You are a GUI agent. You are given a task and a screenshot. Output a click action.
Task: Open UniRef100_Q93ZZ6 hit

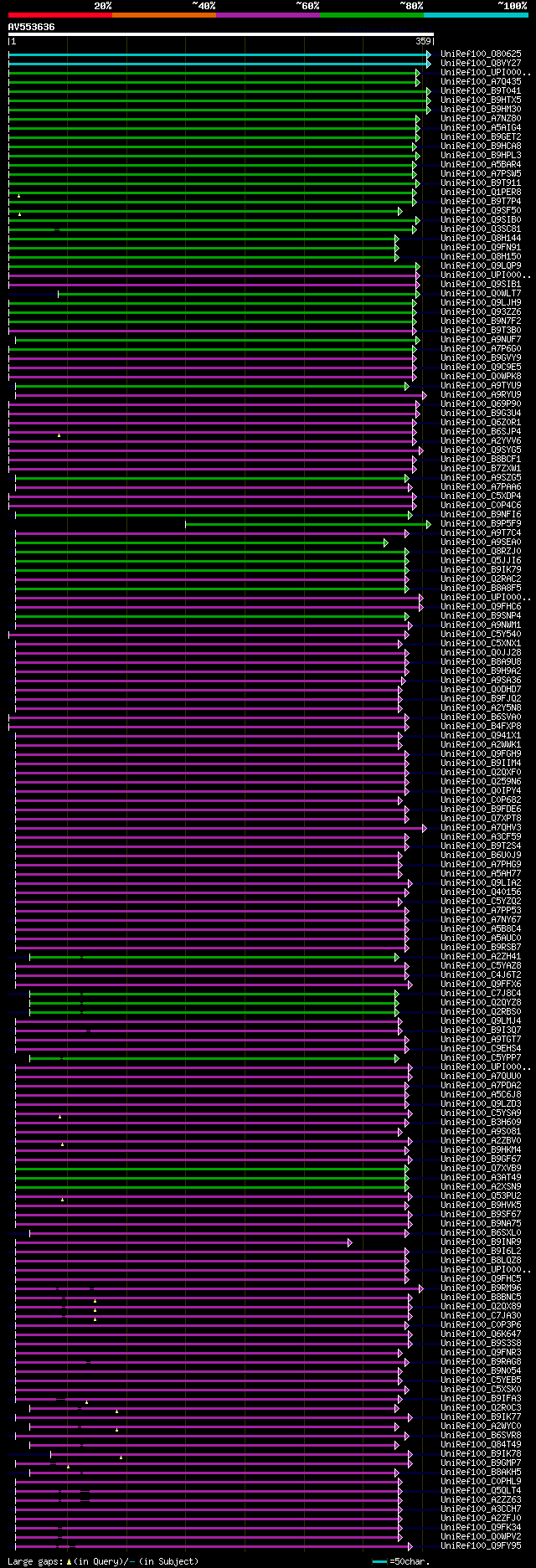coord(481,311)
